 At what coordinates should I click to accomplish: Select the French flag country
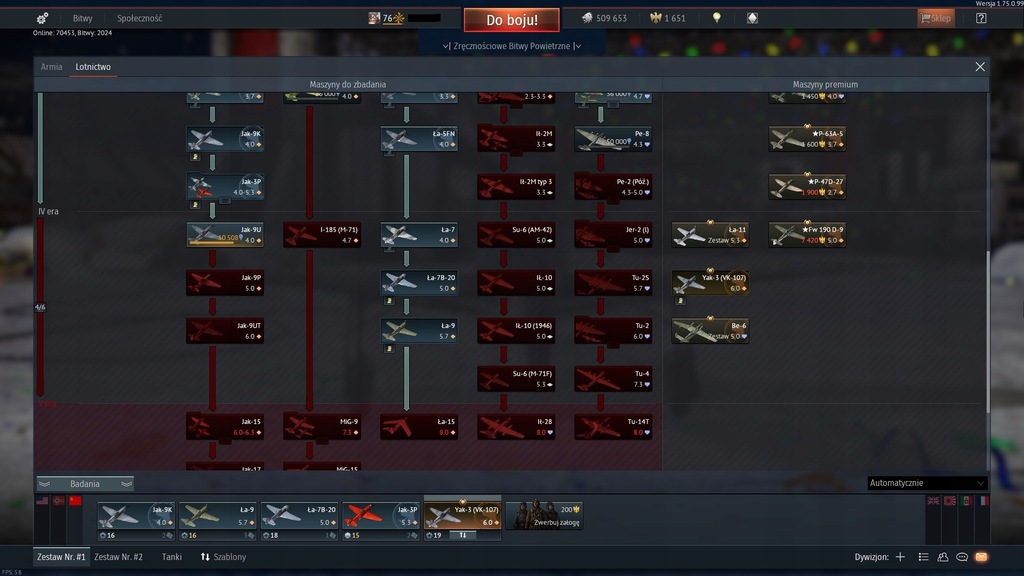[983, 501]
